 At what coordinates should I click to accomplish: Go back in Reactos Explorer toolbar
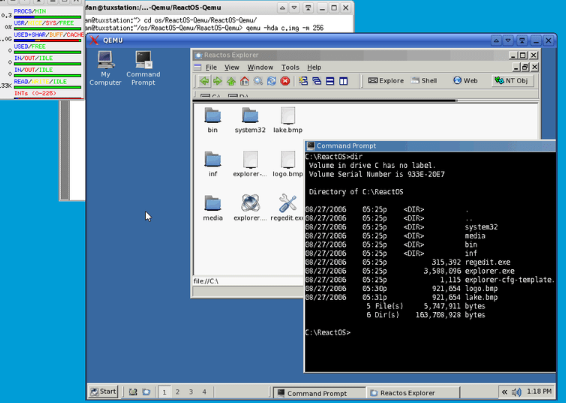204,81
